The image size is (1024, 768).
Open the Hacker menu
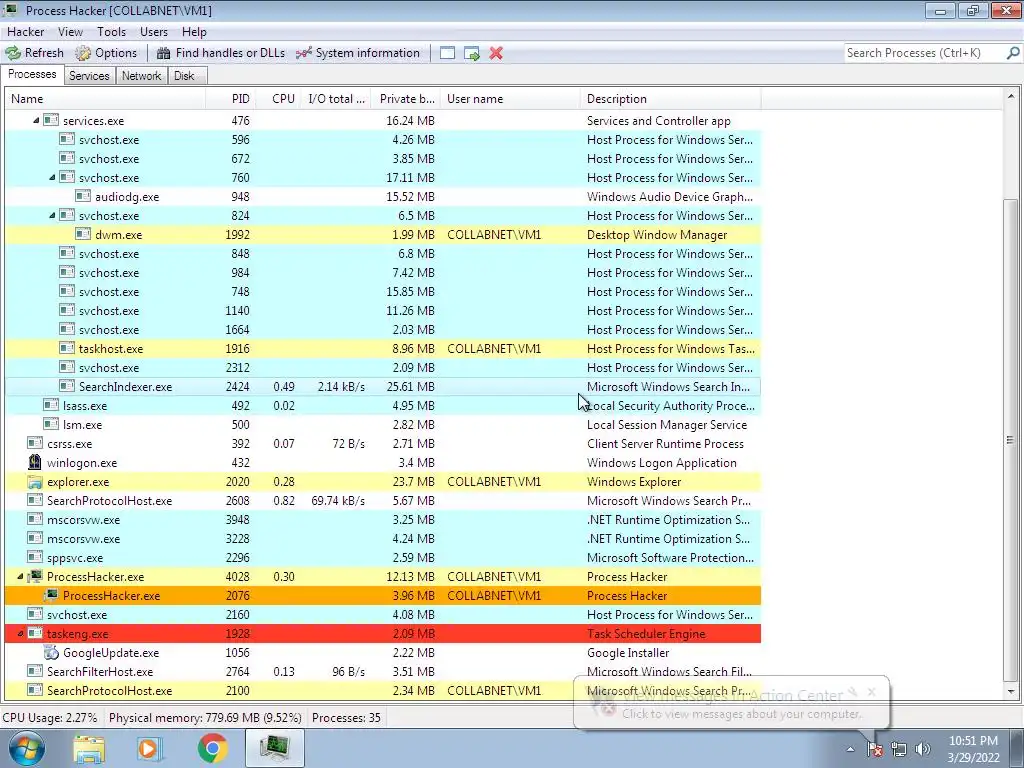coord(25,32)
